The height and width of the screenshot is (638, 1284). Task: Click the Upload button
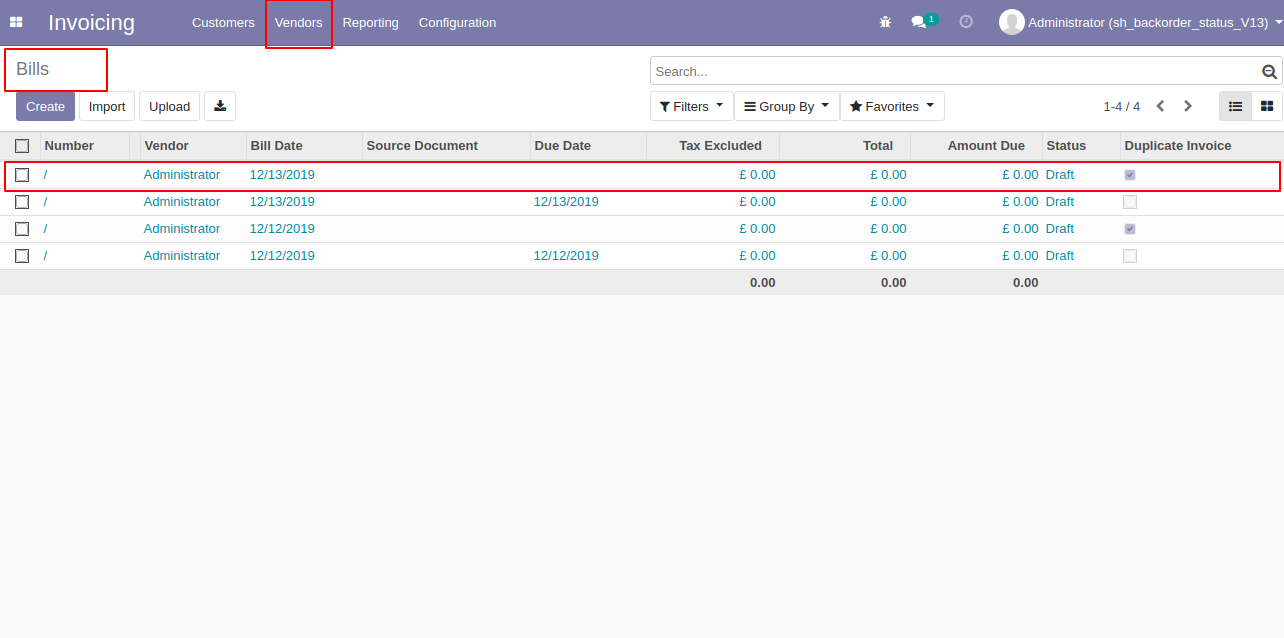click(169, 106)
